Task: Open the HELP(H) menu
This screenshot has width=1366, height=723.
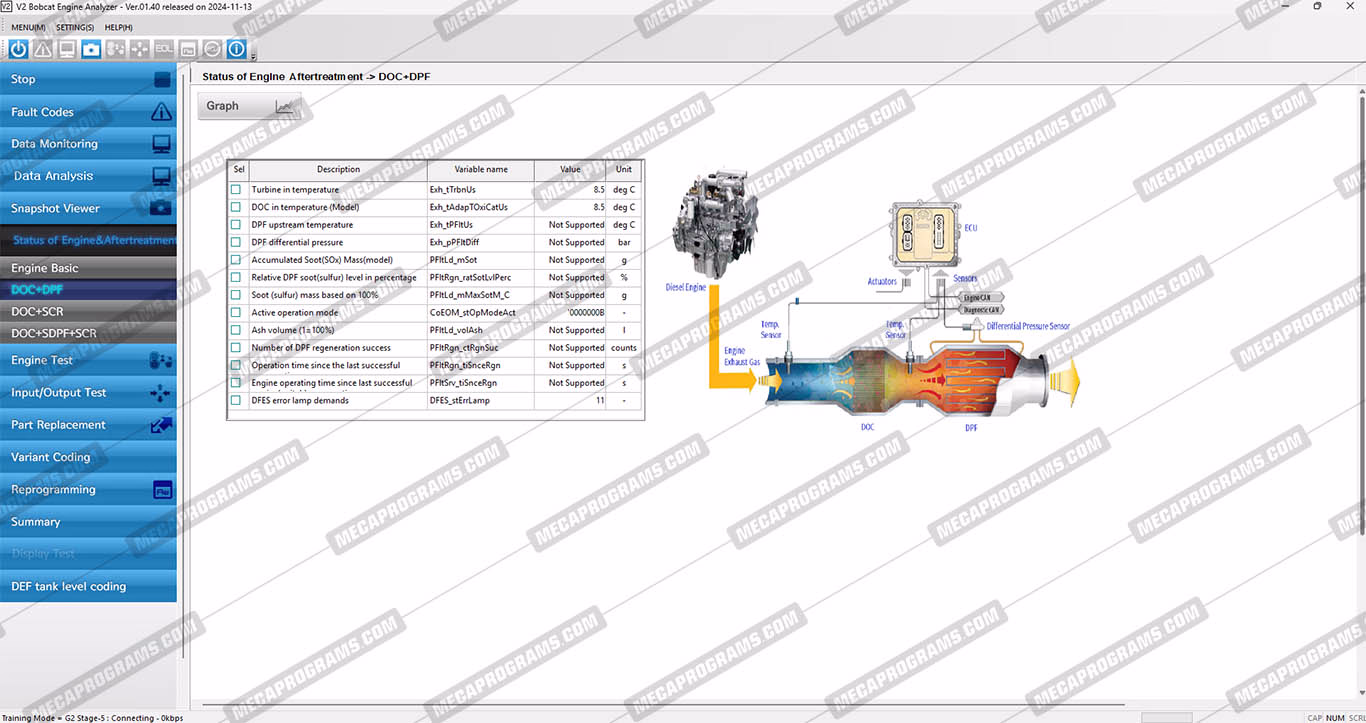Action: [119, 27]
